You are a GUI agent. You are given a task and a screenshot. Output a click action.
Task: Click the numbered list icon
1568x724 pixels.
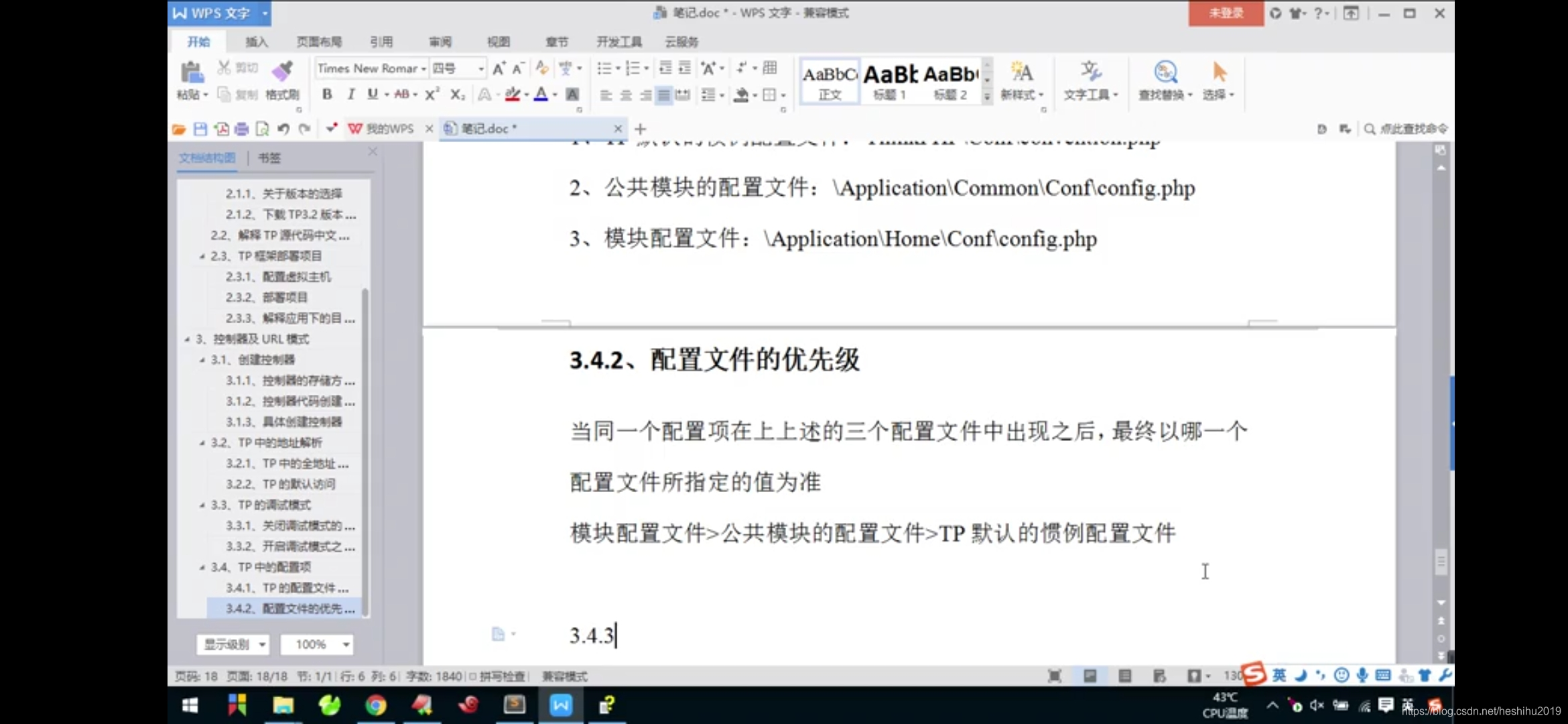point(632,68)
